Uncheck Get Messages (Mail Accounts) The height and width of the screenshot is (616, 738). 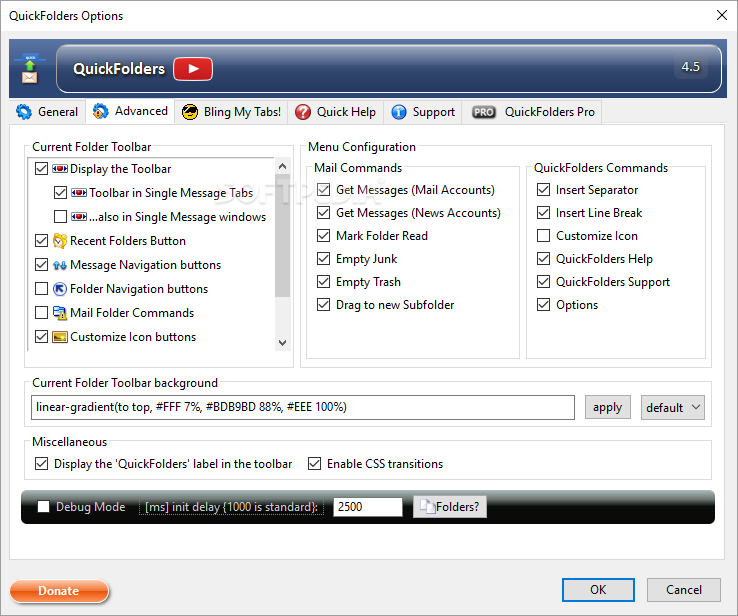click(x=323, y=190)
